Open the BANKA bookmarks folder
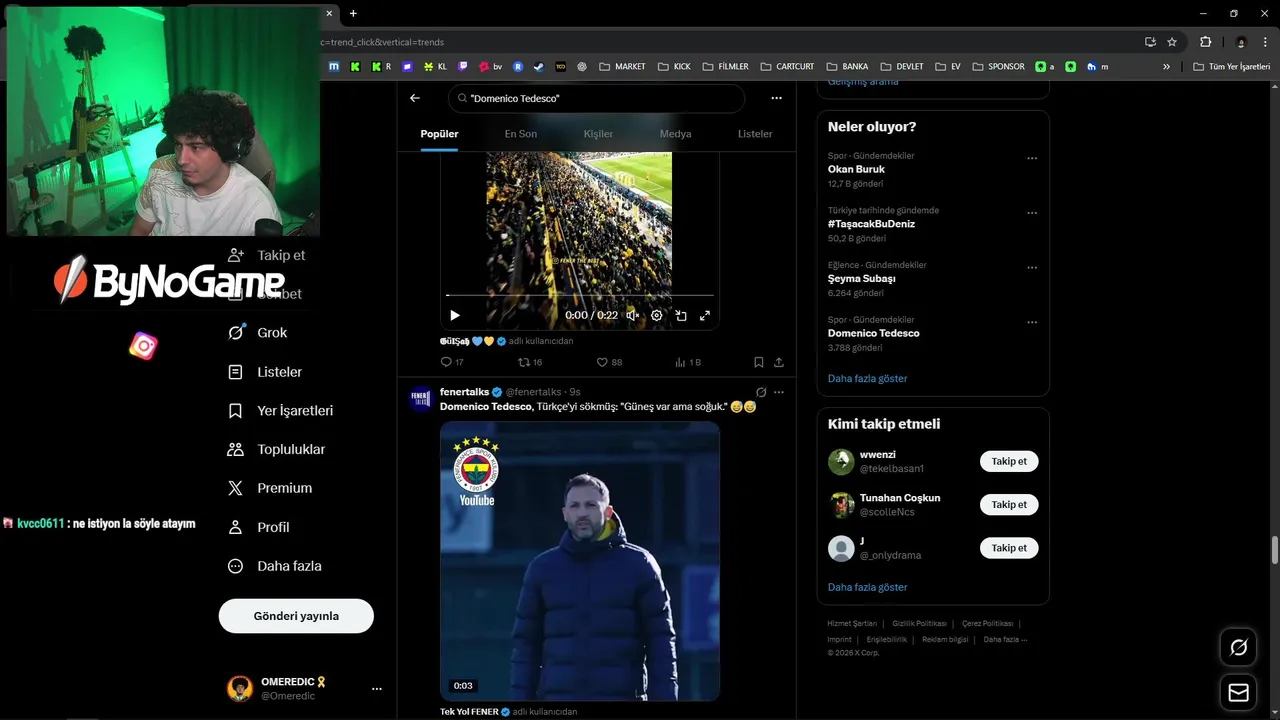1280x720 pixels. click(x=847, y=66)
